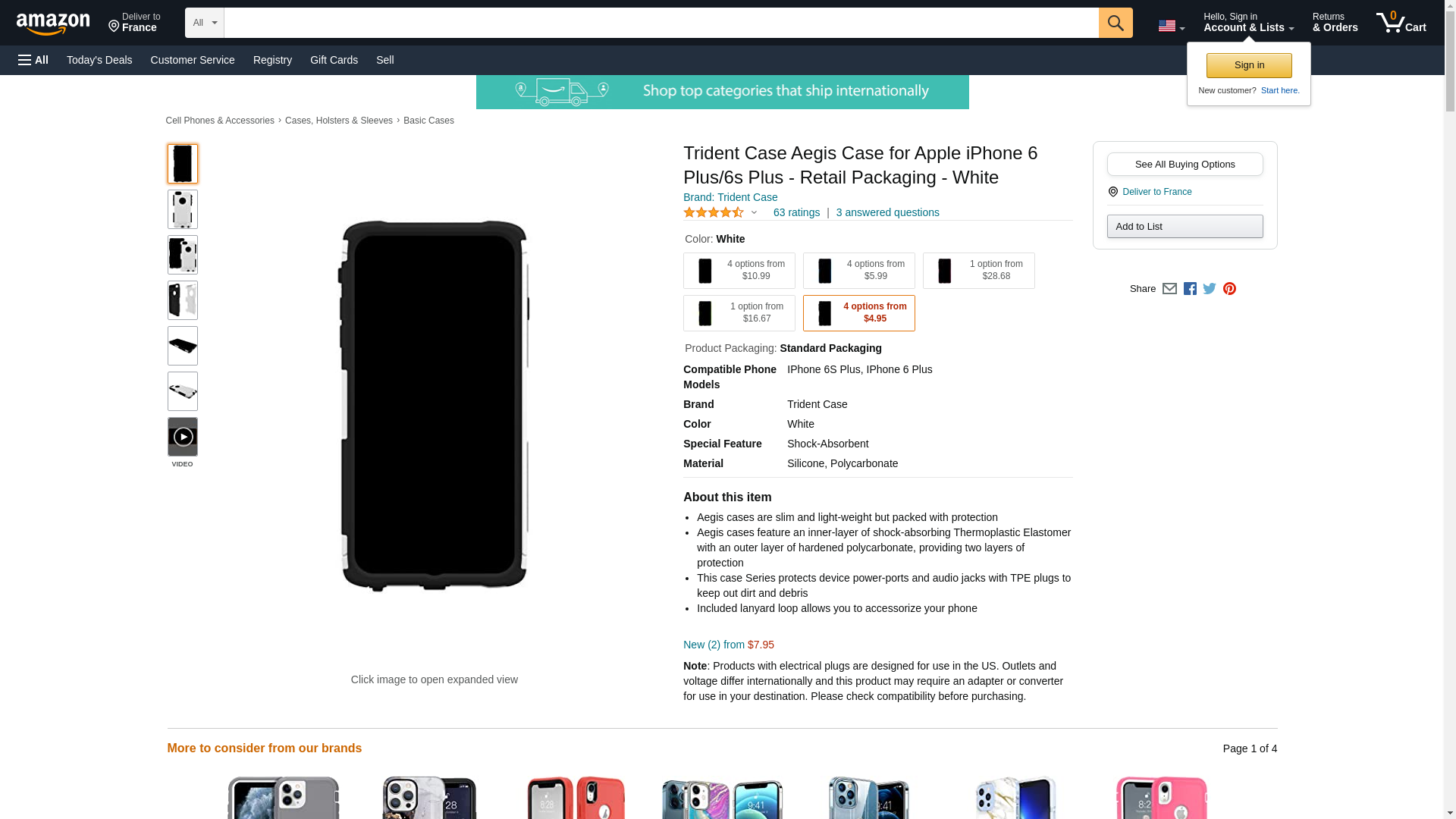Share the product via email icon
1456x819 pixels.
(1169, 288)
